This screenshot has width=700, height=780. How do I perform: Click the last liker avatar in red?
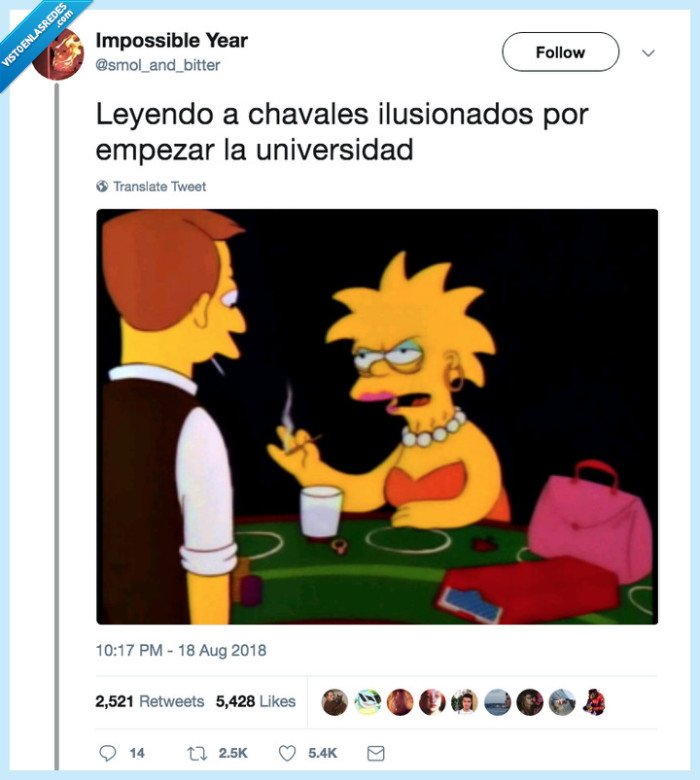click(x=594, y=702)
